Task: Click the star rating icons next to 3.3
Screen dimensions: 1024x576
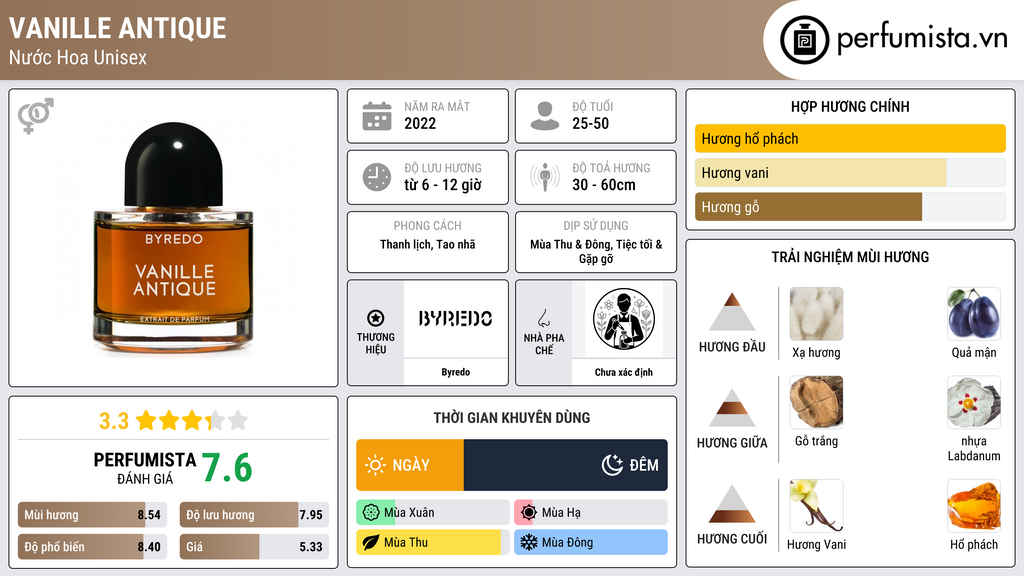Action: (x=192, y=420)
